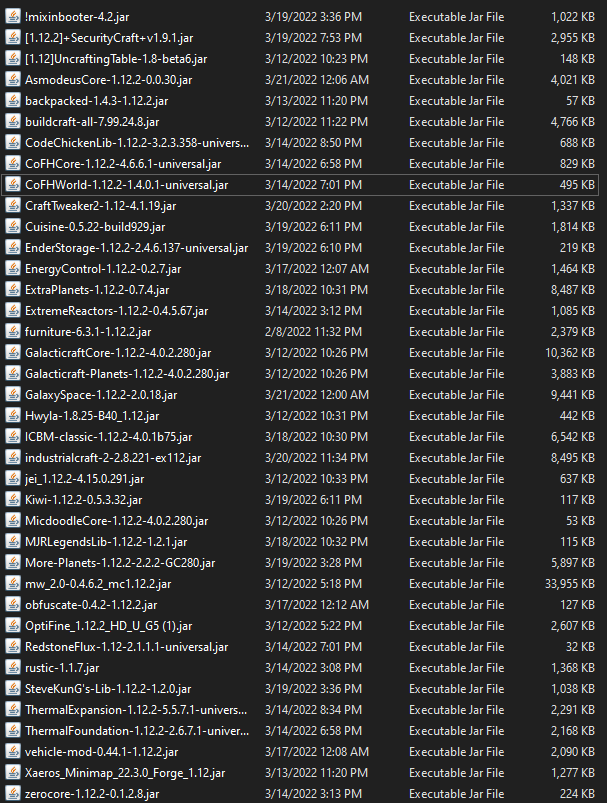Select MicdoodleCore-1.12.2-4.0.2.280.jar
The image size is (607, 803).
click(117, 521)
